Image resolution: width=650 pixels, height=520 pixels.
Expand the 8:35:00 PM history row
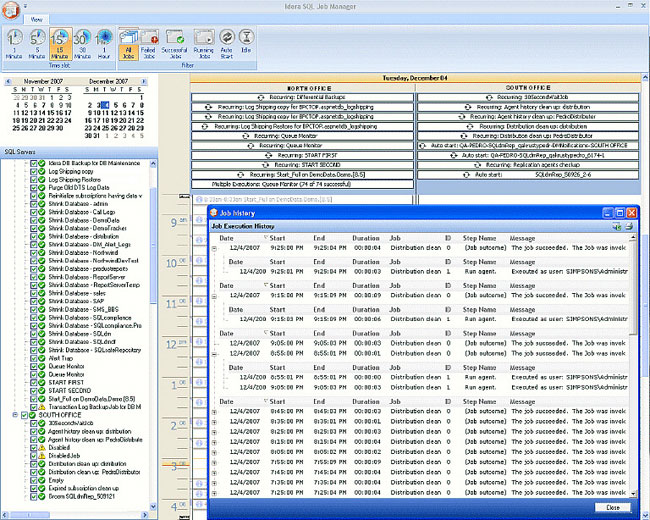(x=214, y=422)
